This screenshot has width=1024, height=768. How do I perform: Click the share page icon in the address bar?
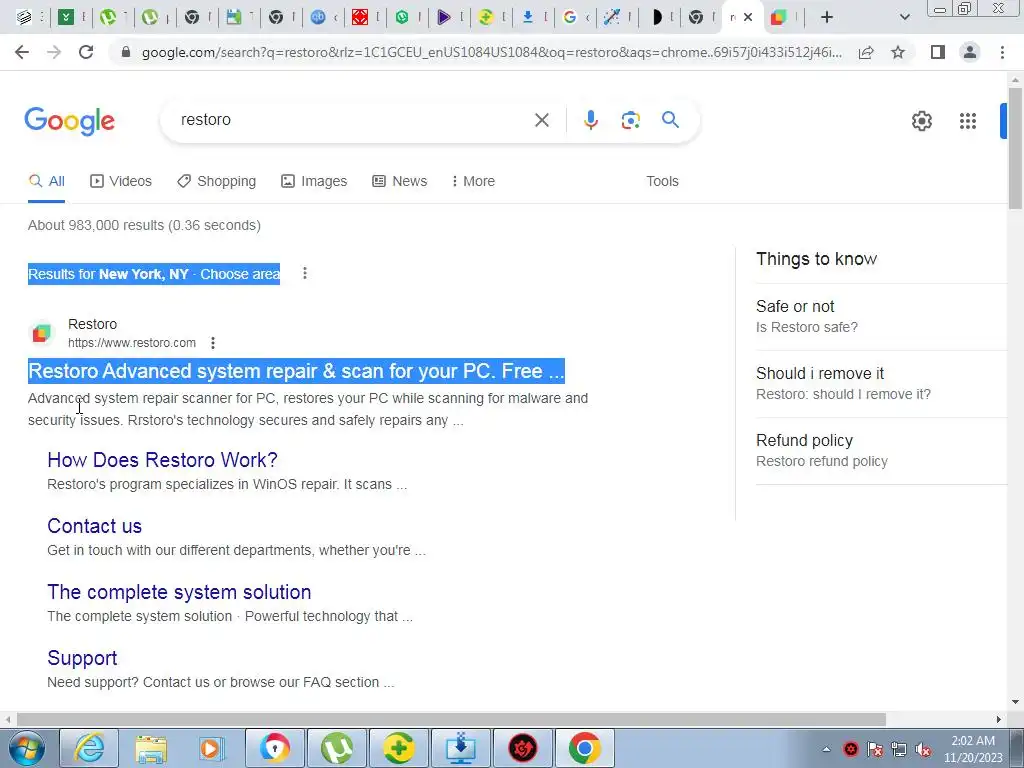[x=866, y=52]
